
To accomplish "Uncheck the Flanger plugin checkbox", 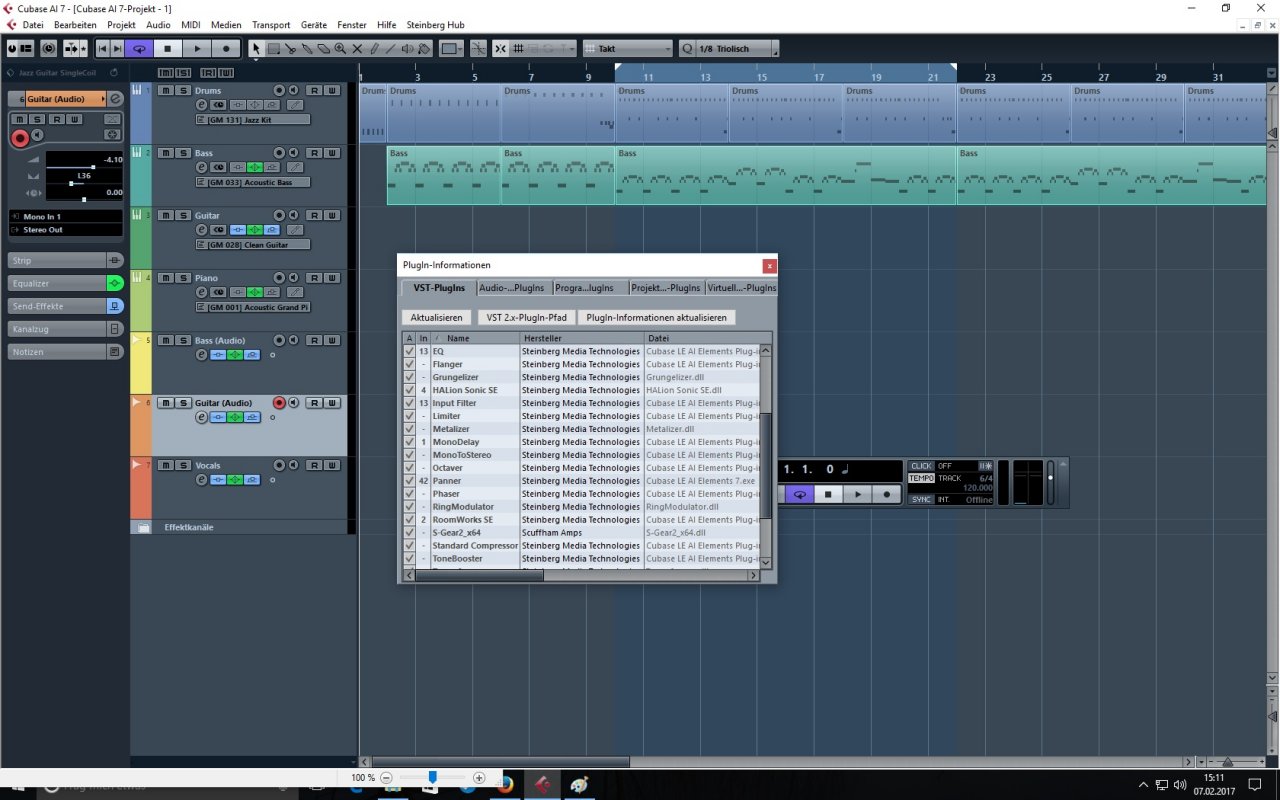I will click(x=409, y=364).
